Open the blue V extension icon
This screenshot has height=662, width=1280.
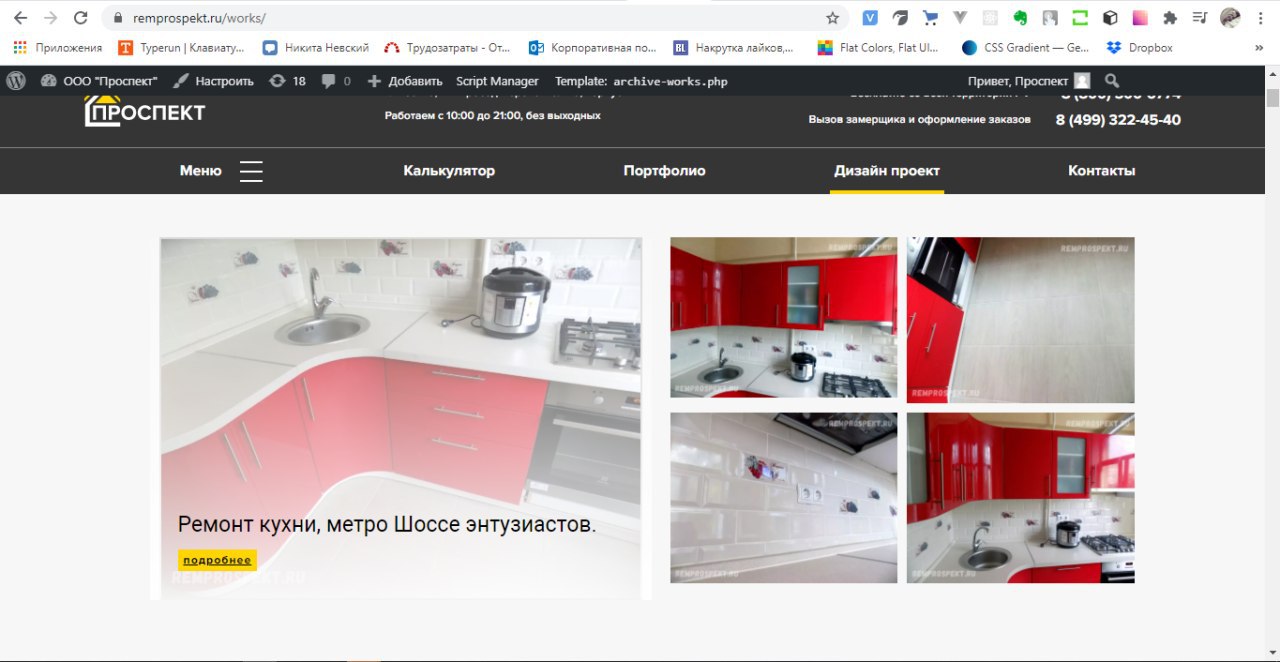point(871,18)
